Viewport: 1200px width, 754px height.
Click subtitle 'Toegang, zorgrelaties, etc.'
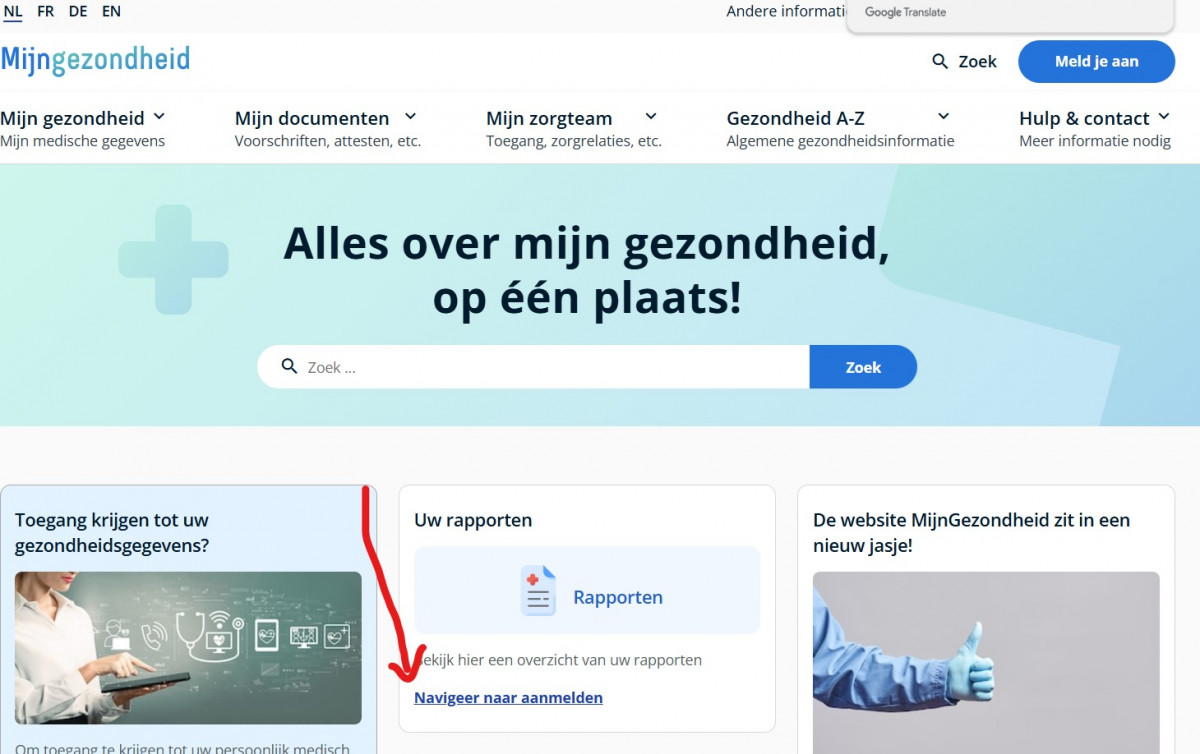click(574, 141)
